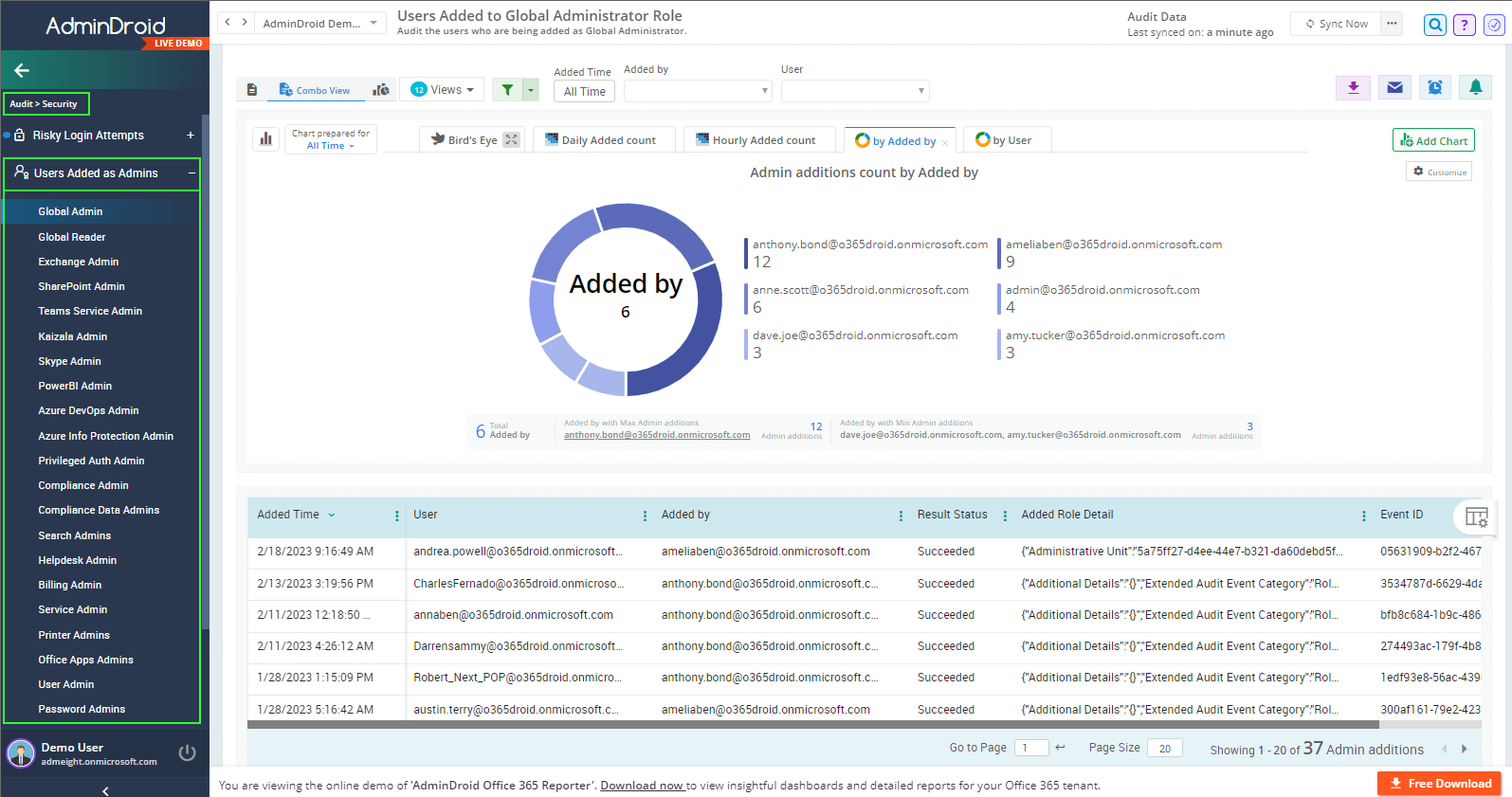Click the Page Size input field
The image size is (1512, 797).
[1164, 748]
